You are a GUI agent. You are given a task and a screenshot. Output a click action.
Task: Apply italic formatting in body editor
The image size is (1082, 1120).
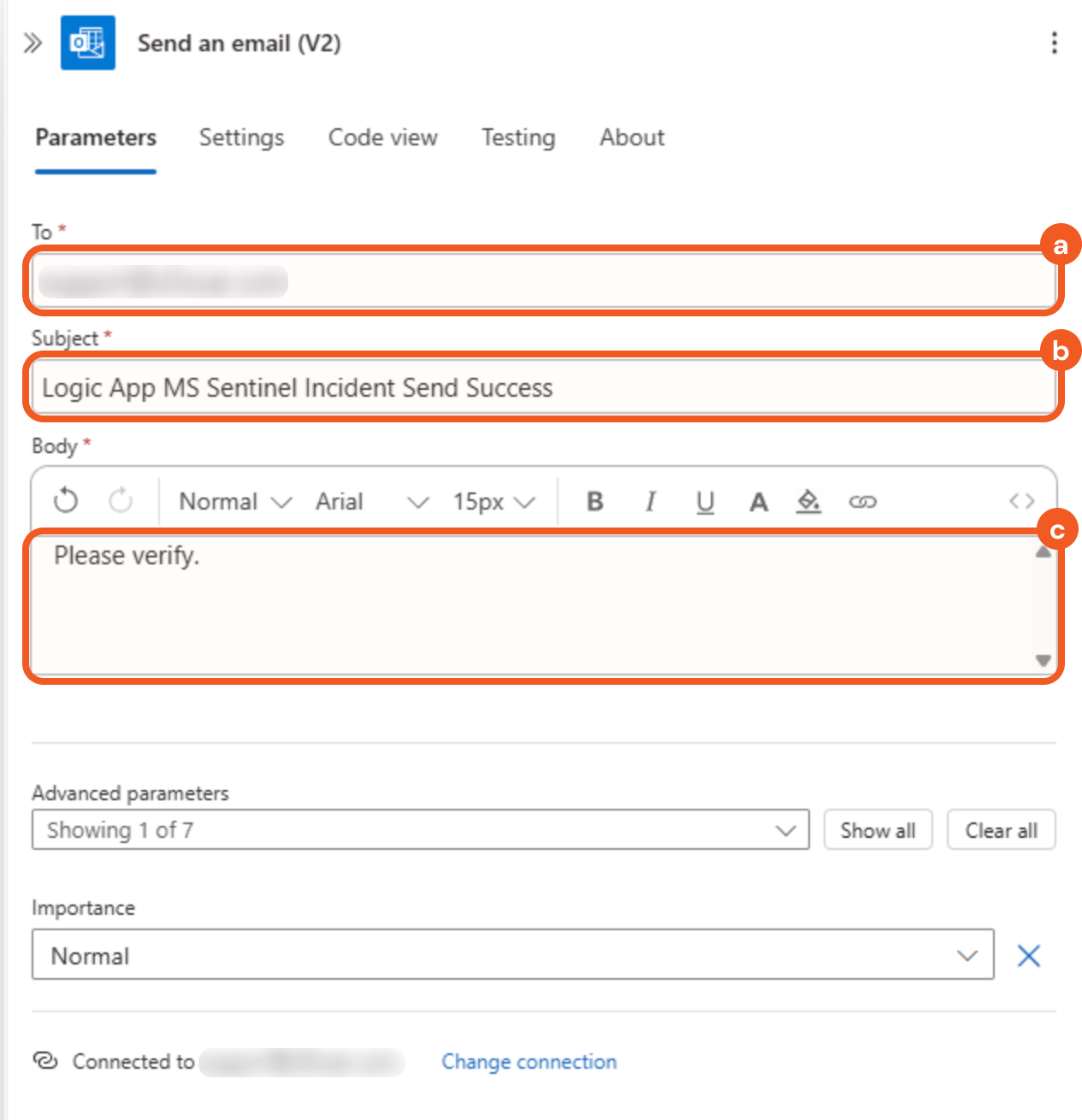[651, 502]
